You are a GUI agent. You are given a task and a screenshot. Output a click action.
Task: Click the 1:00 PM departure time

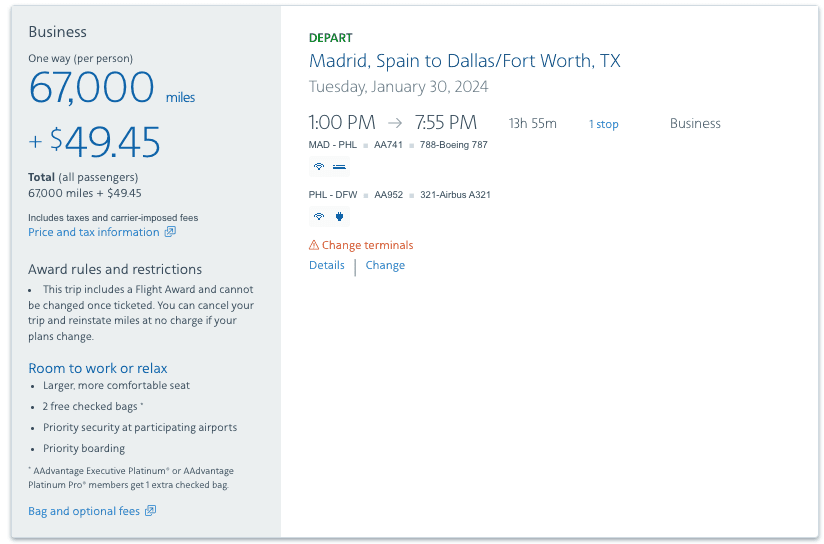(342, 122)
